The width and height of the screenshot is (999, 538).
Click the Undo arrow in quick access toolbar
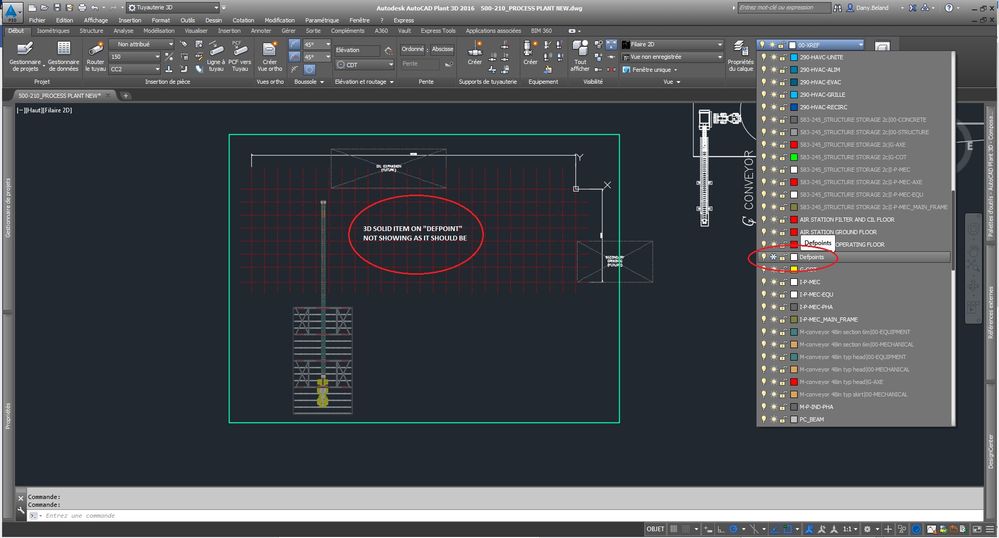tap(94, 8)
